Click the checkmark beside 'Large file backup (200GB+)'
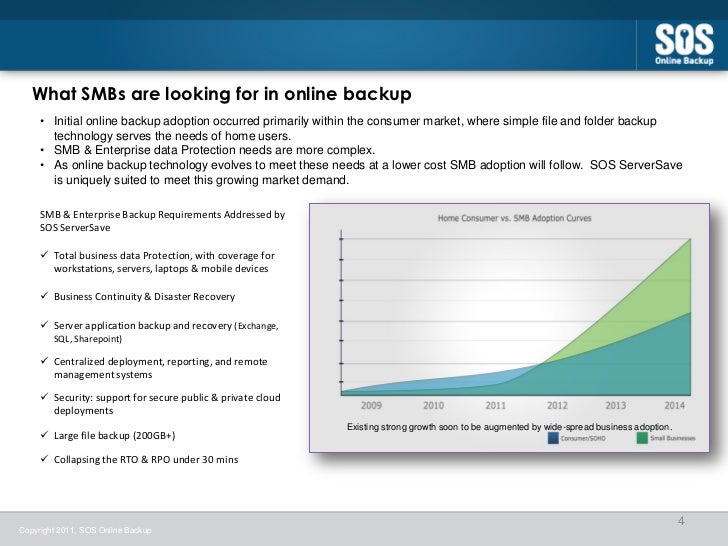The width and height of the screenshot is (728, 546). [44, 435]
